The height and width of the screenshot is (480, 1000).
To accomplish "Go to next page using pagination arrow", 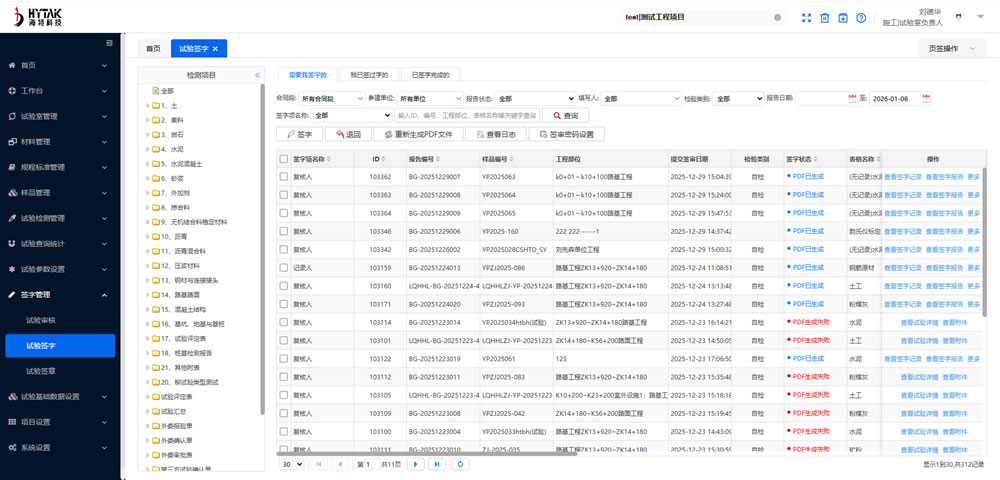I will (415, 464).
